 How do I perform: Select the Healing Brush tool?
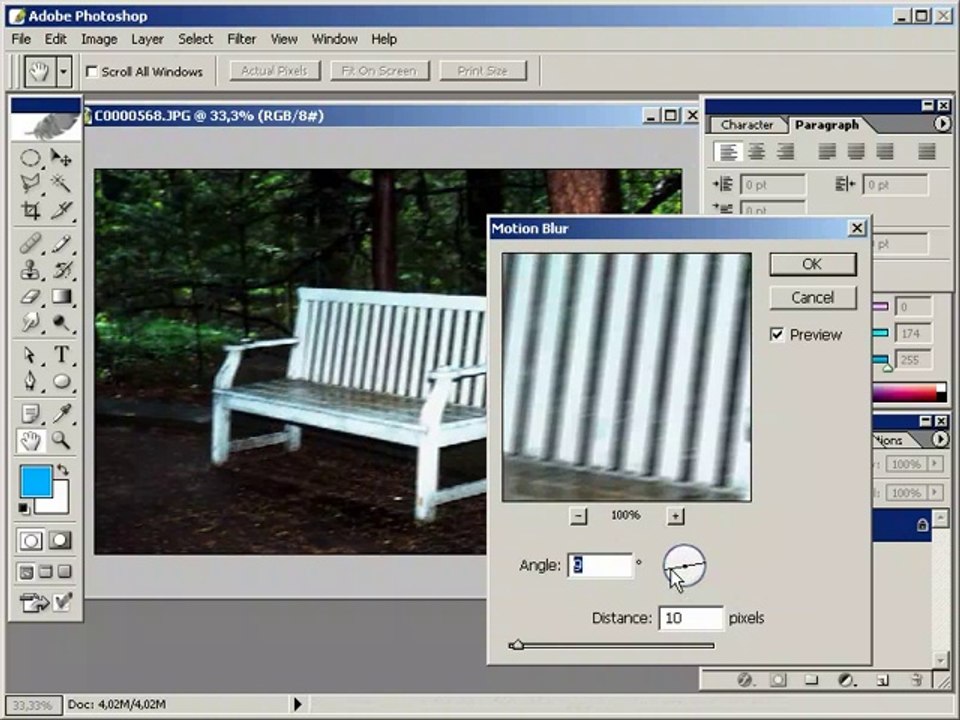click(x=31, y=244)
